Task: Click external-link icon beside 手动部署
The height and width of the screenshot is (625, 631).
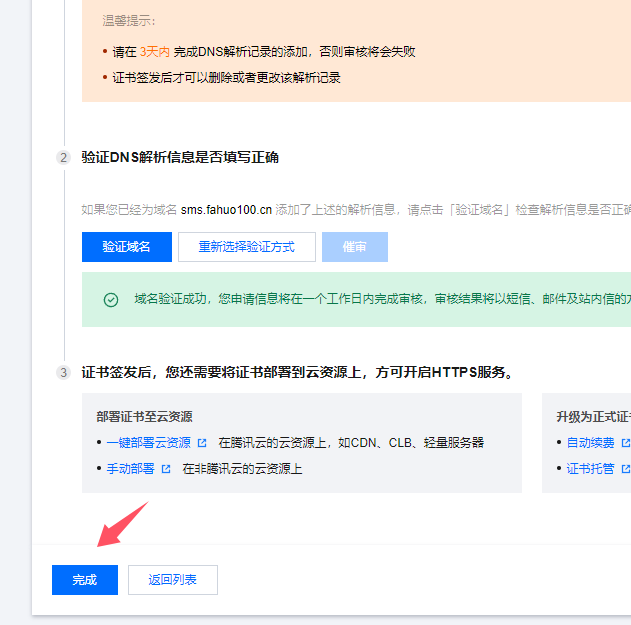Action: [x=166, y=469]
